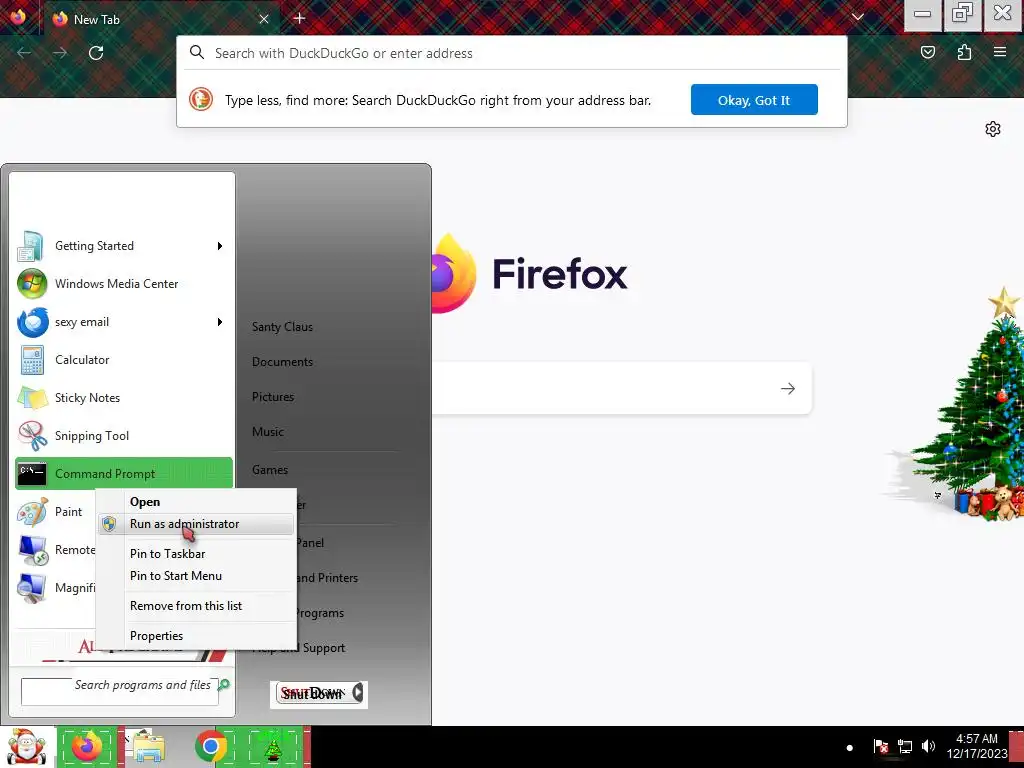The width and height of the screenshot is (1024, 768).
Task: Launch the Magnifier tool icon
Action: click(x=32, y=588)
